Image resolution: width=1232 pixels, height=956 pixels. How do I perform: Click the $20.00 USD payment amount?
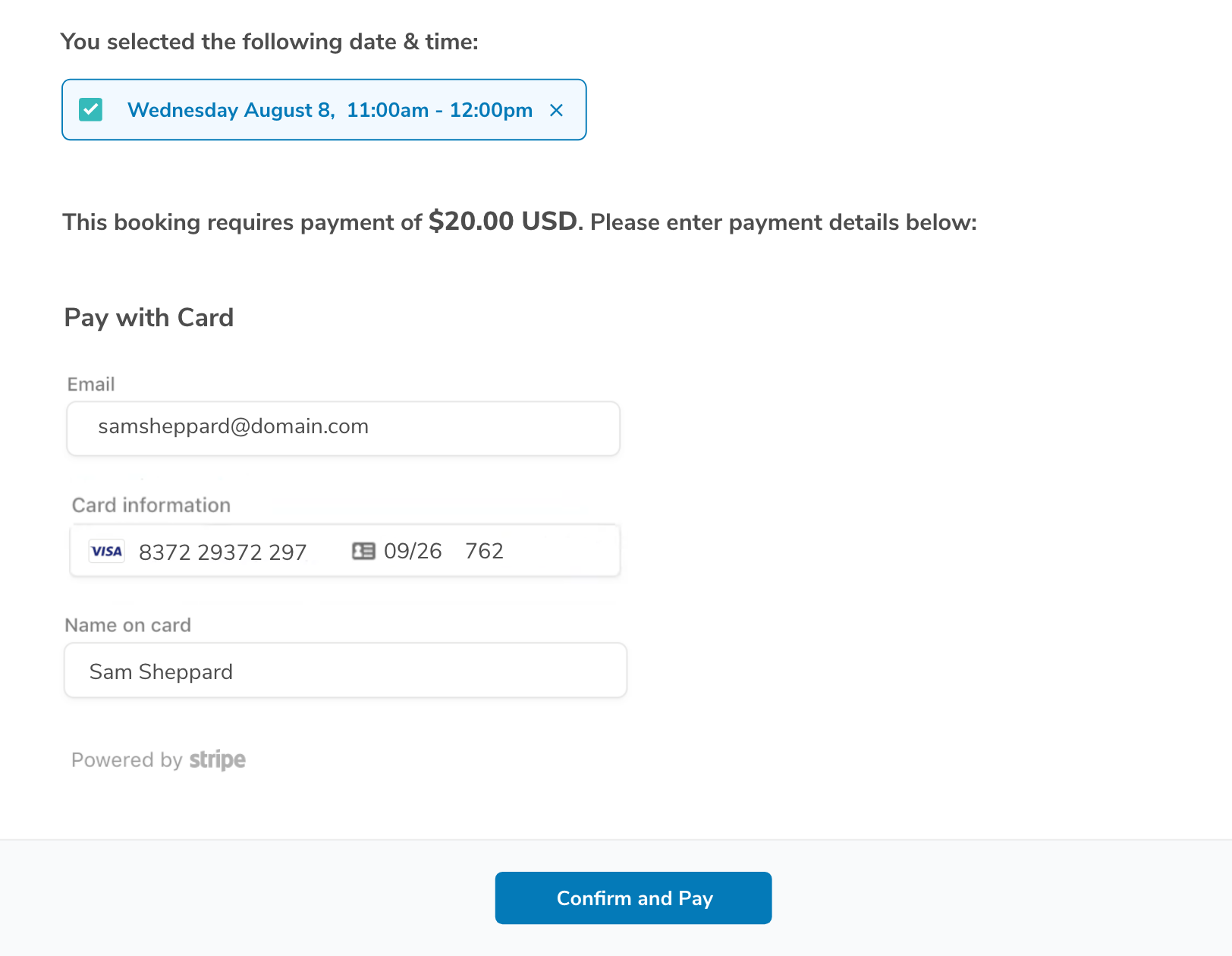pos(503,222)
